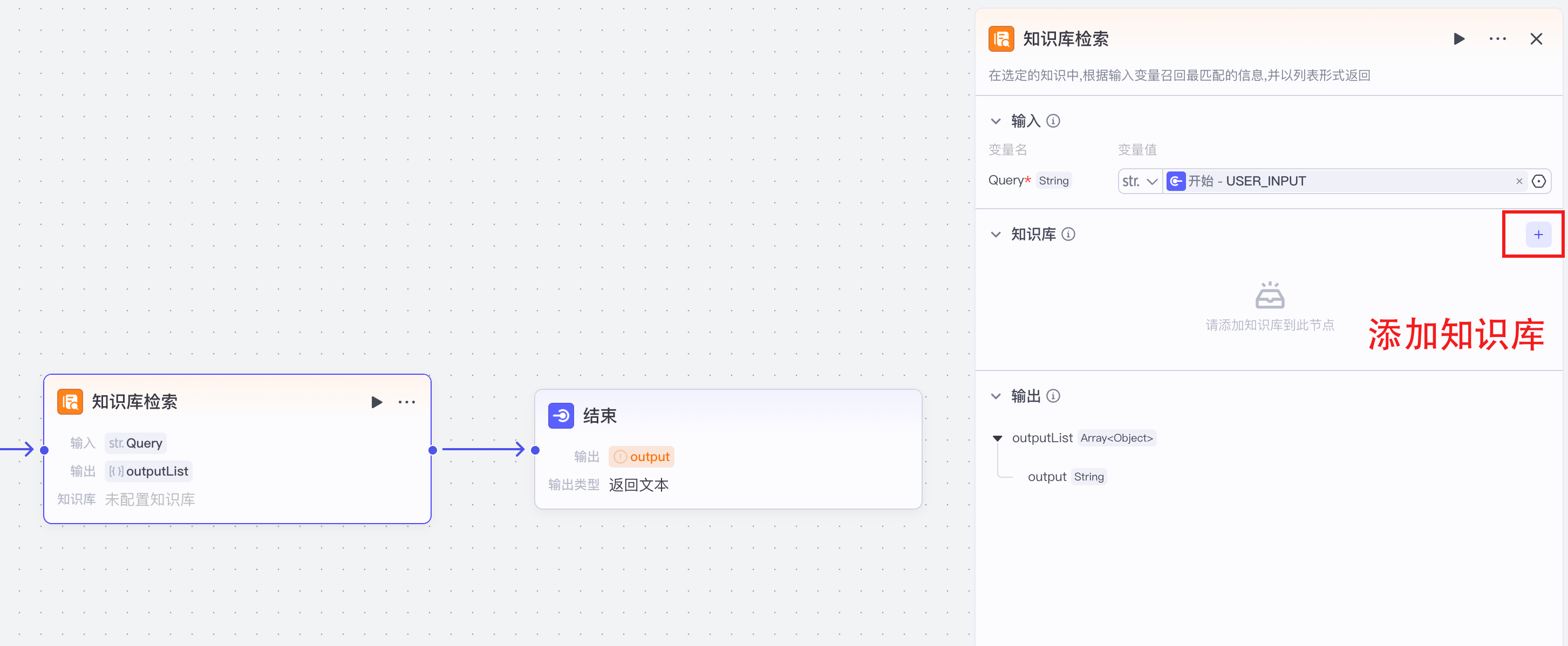This screenshot has width=1568, height=646.
Task: Click the orange 知识库检索 node icon in the panel header
Action: pyautogui.click(x=1001, y=38)
